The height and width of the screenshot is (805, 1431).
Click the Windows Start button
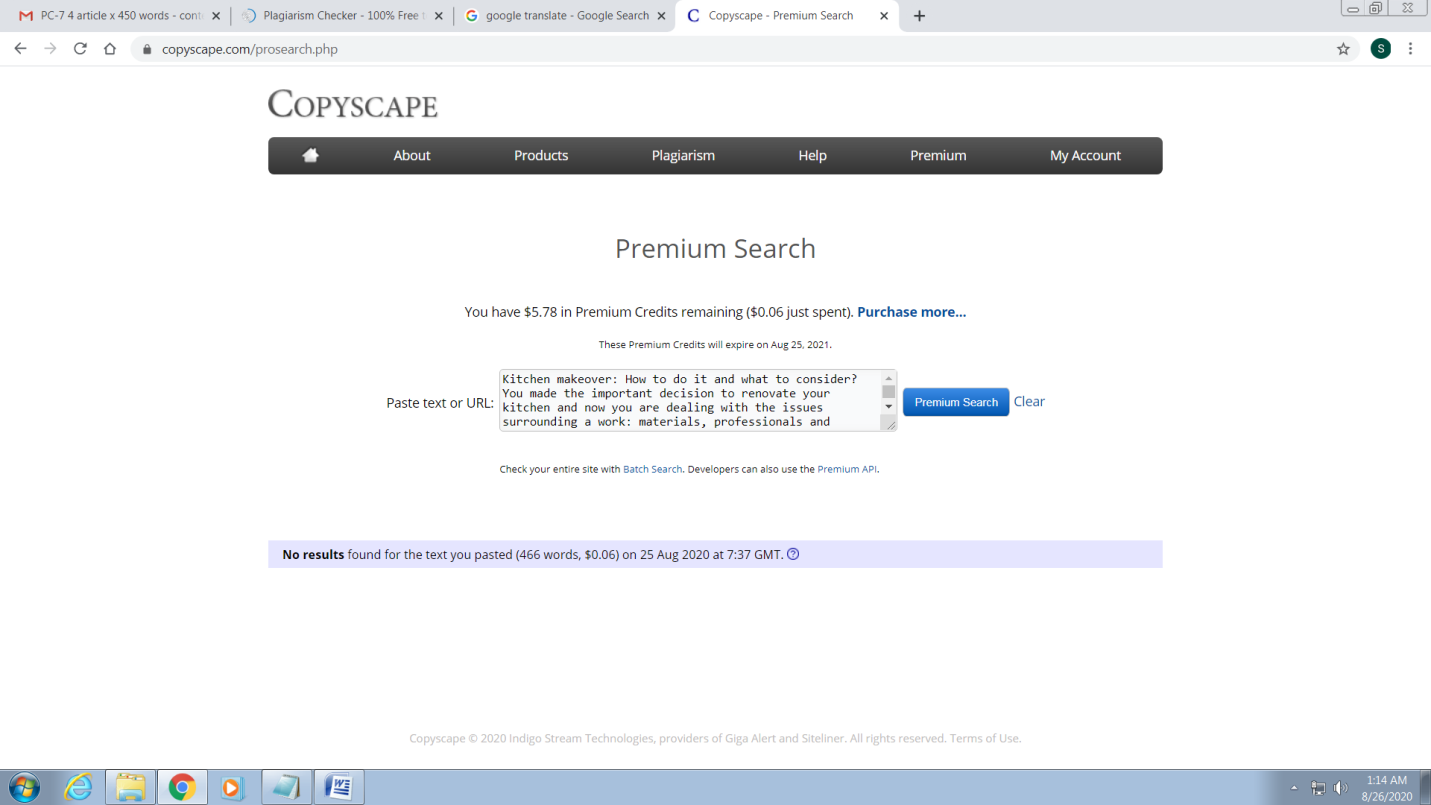(24, 787)
